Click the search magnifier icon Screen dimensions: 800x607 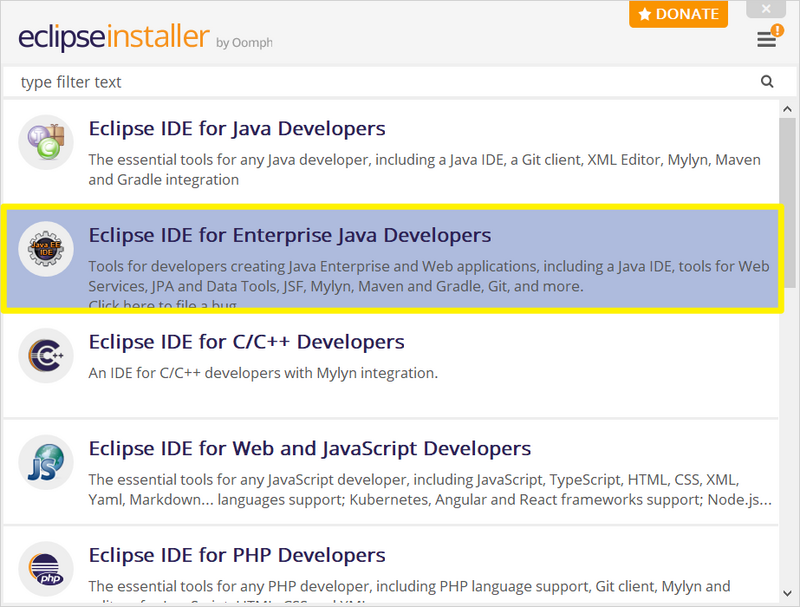(766, 81)
